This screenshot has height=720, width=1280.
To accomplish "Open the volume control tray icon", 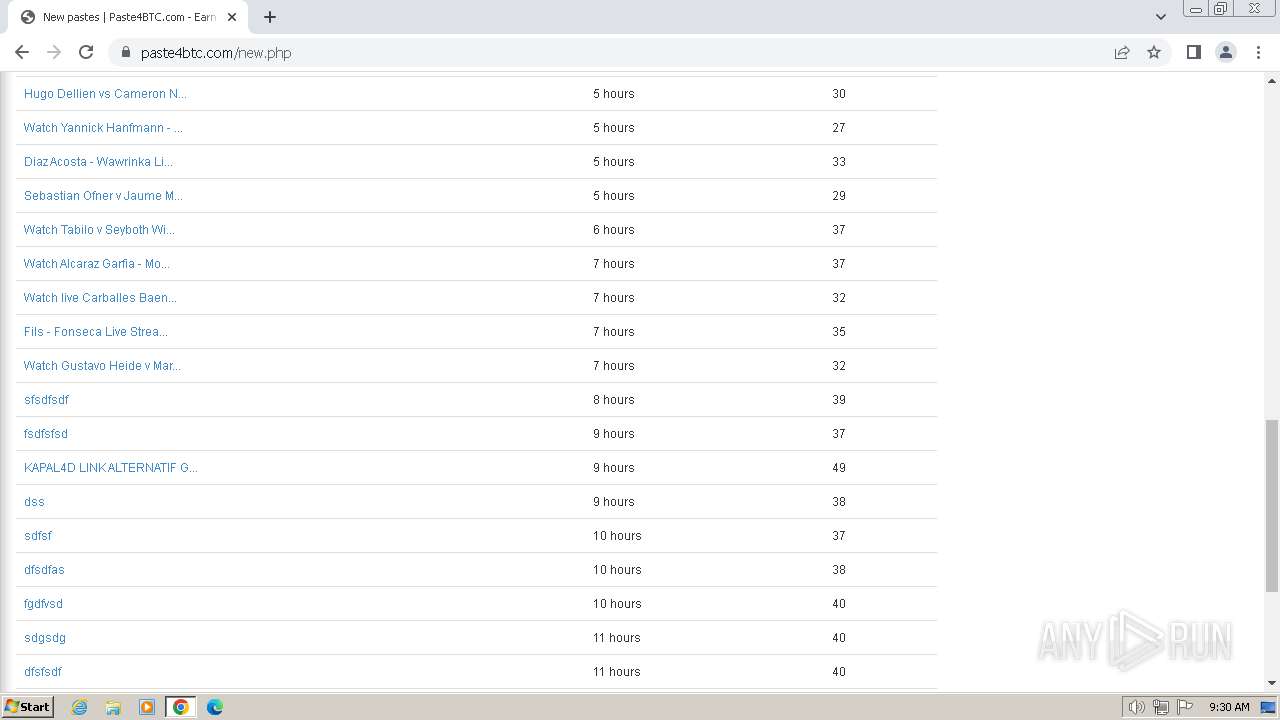I will click(x=1136, y=707).
